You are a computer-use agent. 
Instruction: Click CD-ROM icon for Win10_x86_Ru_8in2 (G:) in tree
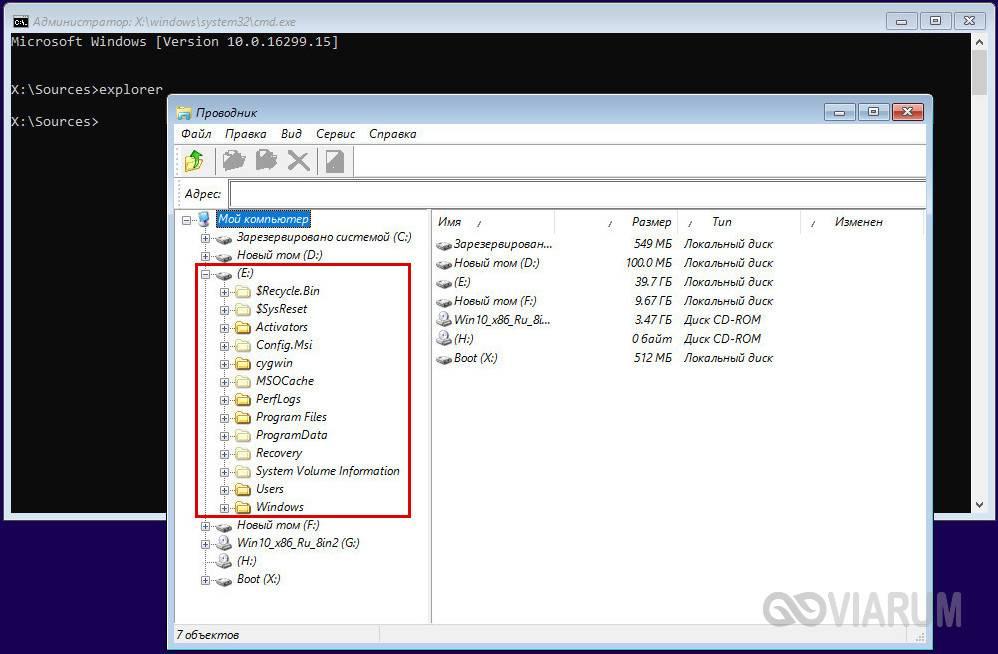point(223,543)
